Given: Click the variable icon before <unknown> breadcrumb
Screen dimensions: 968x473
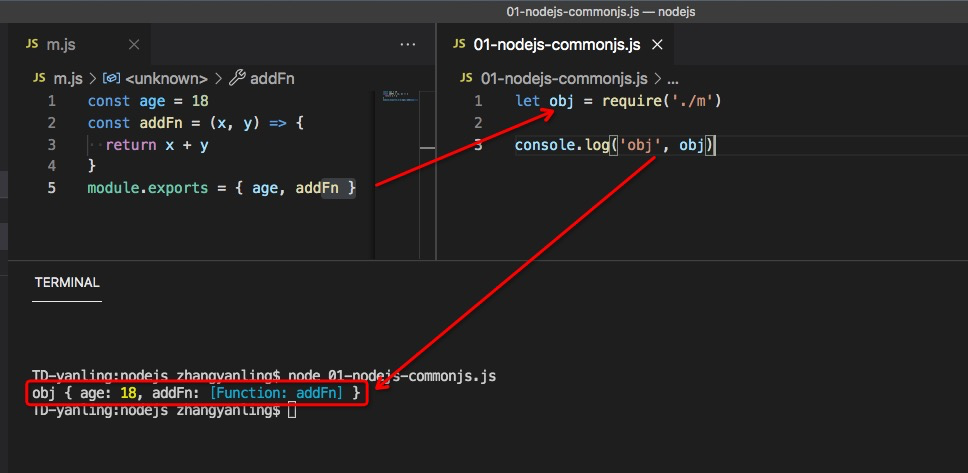Looking at the screenshot, I should pyautogui.click(x=111, y=78).
